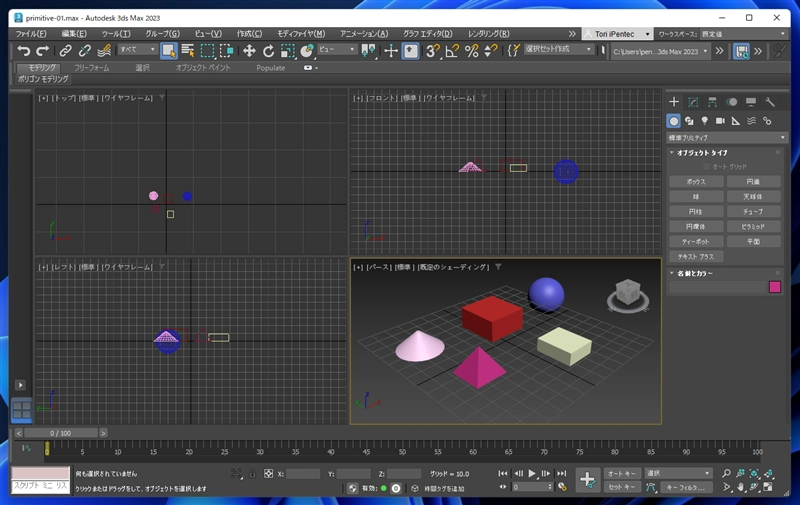Select the Unlink Selection icon

point(85,50)
